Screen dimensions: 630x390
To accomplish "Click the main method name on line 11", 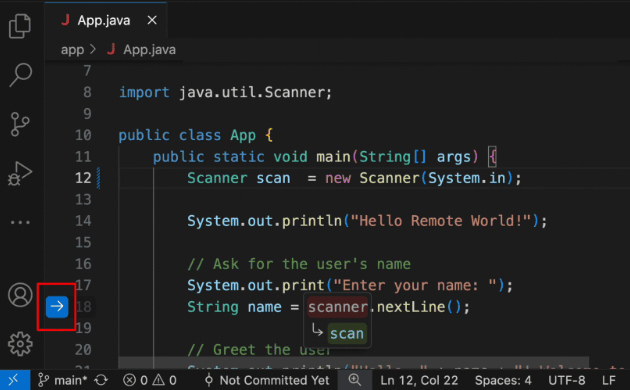I will (333, 157).
